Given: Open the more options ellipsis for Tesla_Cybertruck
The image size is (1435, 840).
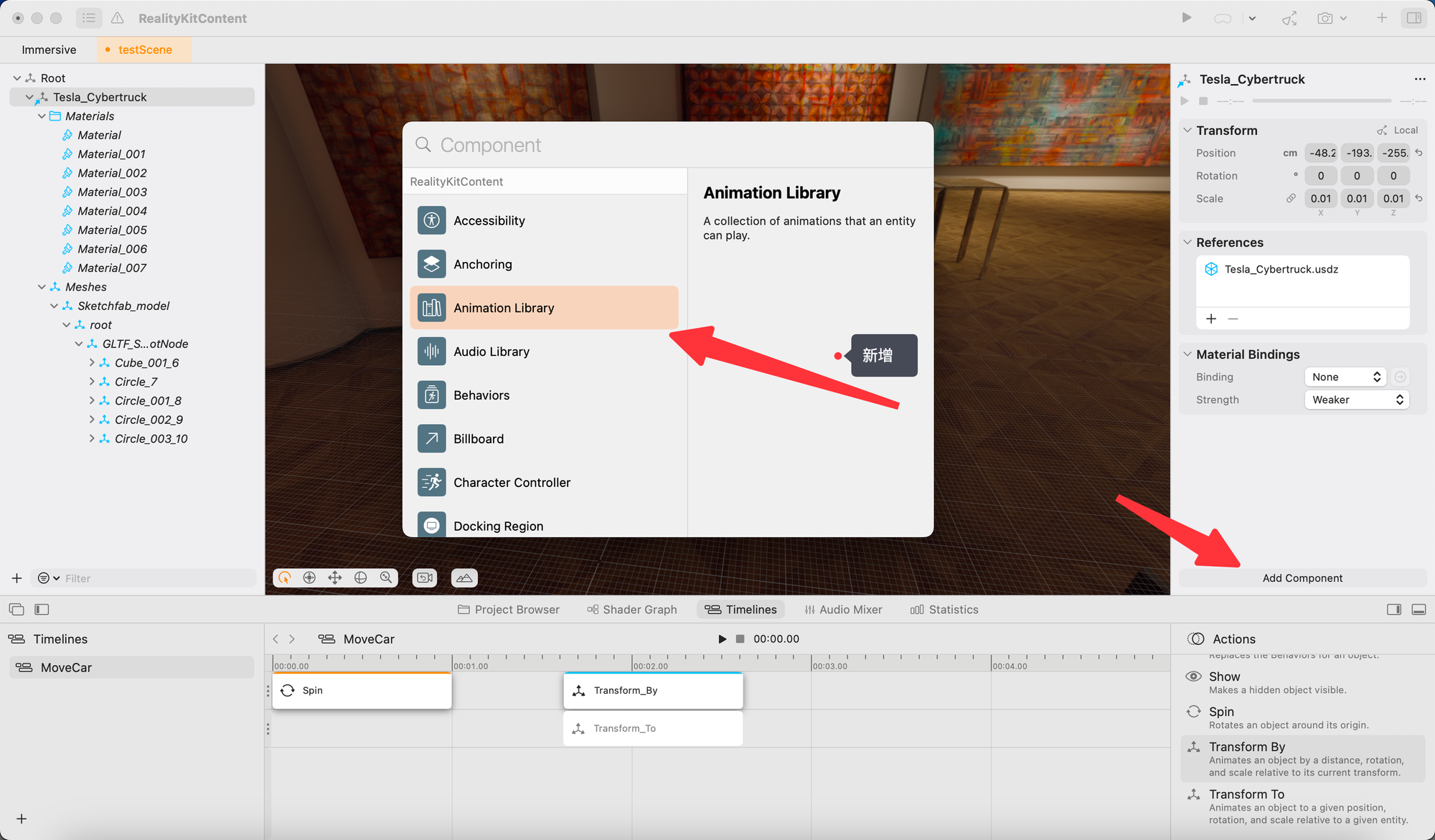Looking at the screenshot, I should 1420,79.
